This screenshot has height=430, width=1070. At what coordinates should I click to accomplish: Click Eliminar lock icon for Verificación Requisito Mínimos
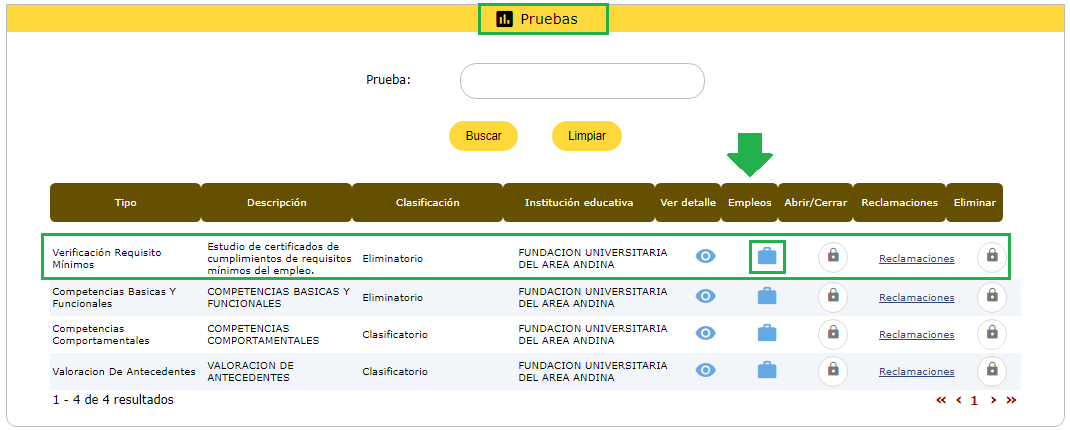click(x=991, y=257)
